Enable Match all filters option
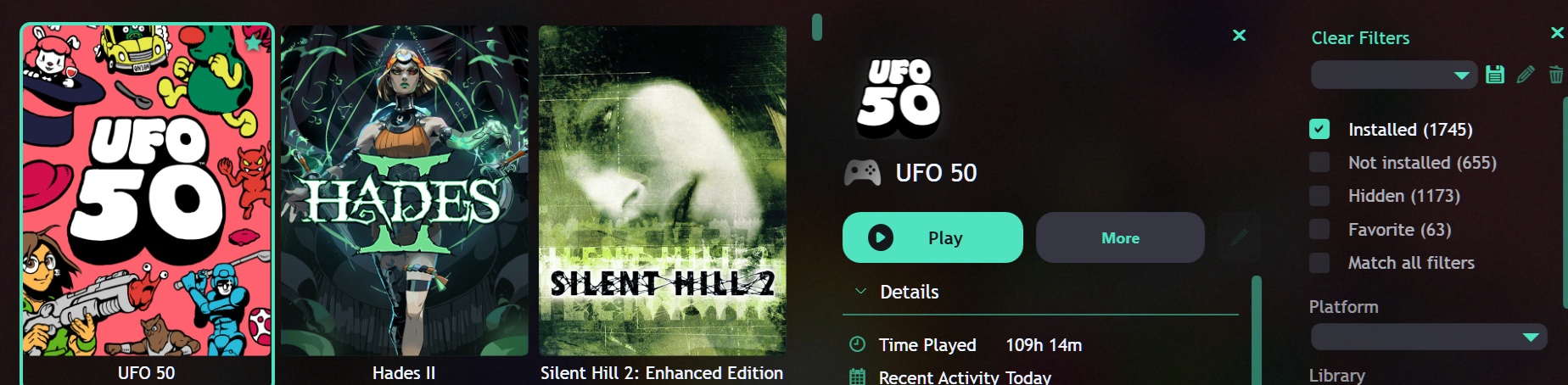The width and height of the screenshot is (1568, 385). [1319, 263]
